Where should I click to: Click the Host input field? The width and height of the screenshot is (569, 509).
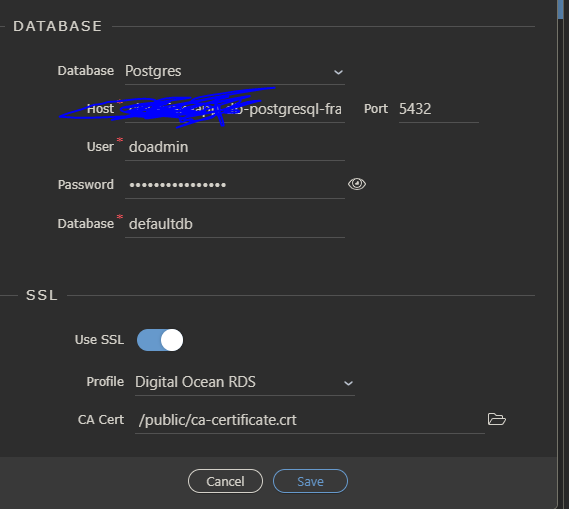pyautogui.click(x=235, y=109)
